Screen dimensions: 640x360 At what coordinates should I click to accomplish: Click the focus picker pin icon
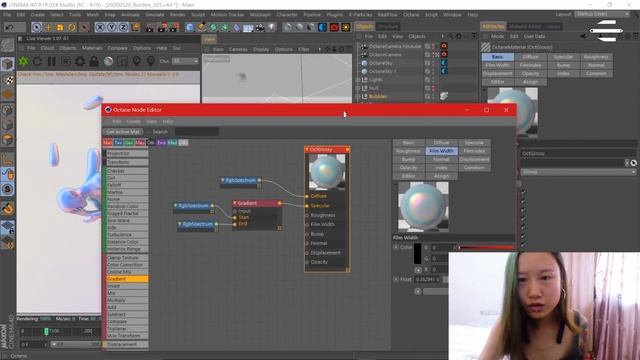(136, 62)
